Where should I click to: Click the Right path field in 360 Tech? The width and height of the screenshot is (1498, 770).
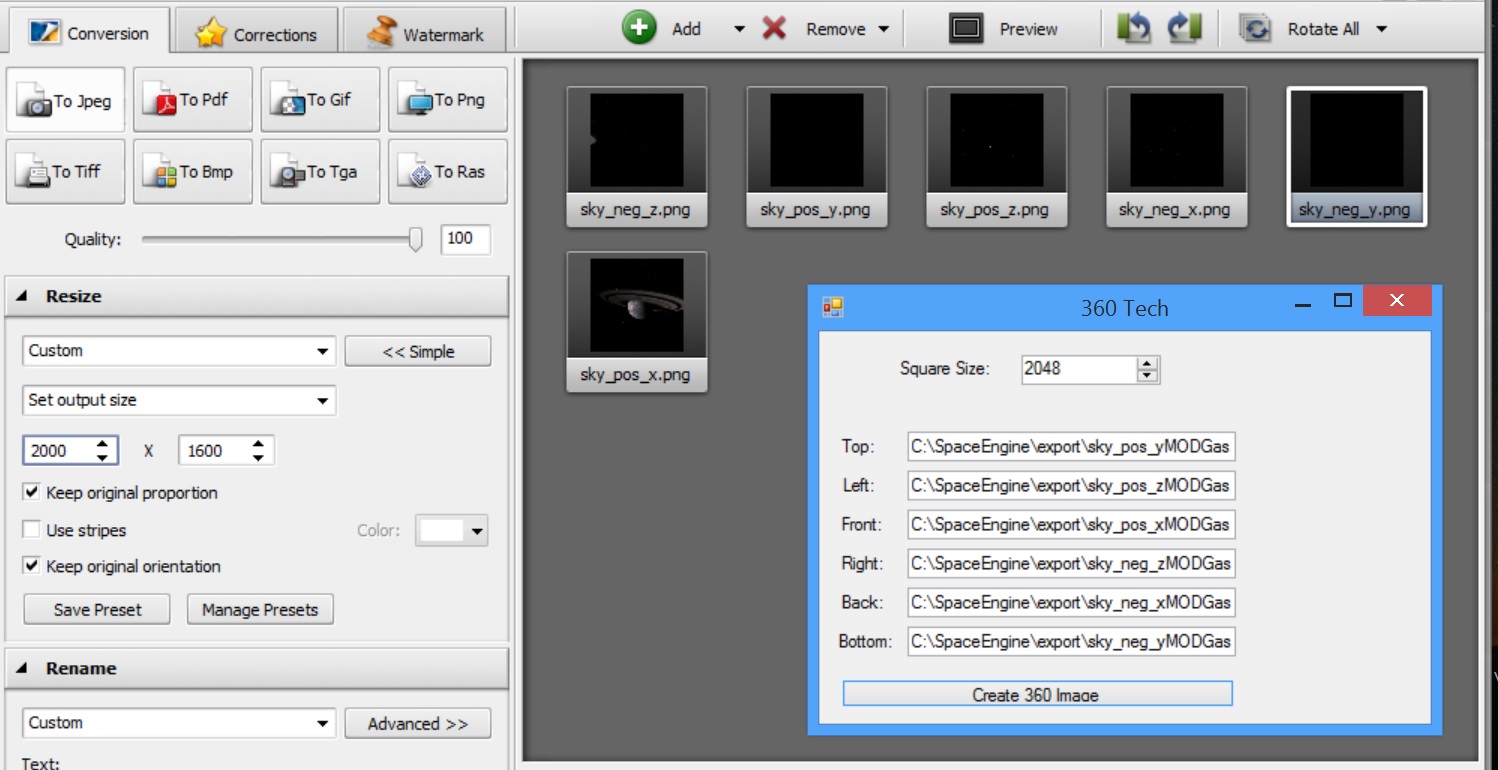1071,564
